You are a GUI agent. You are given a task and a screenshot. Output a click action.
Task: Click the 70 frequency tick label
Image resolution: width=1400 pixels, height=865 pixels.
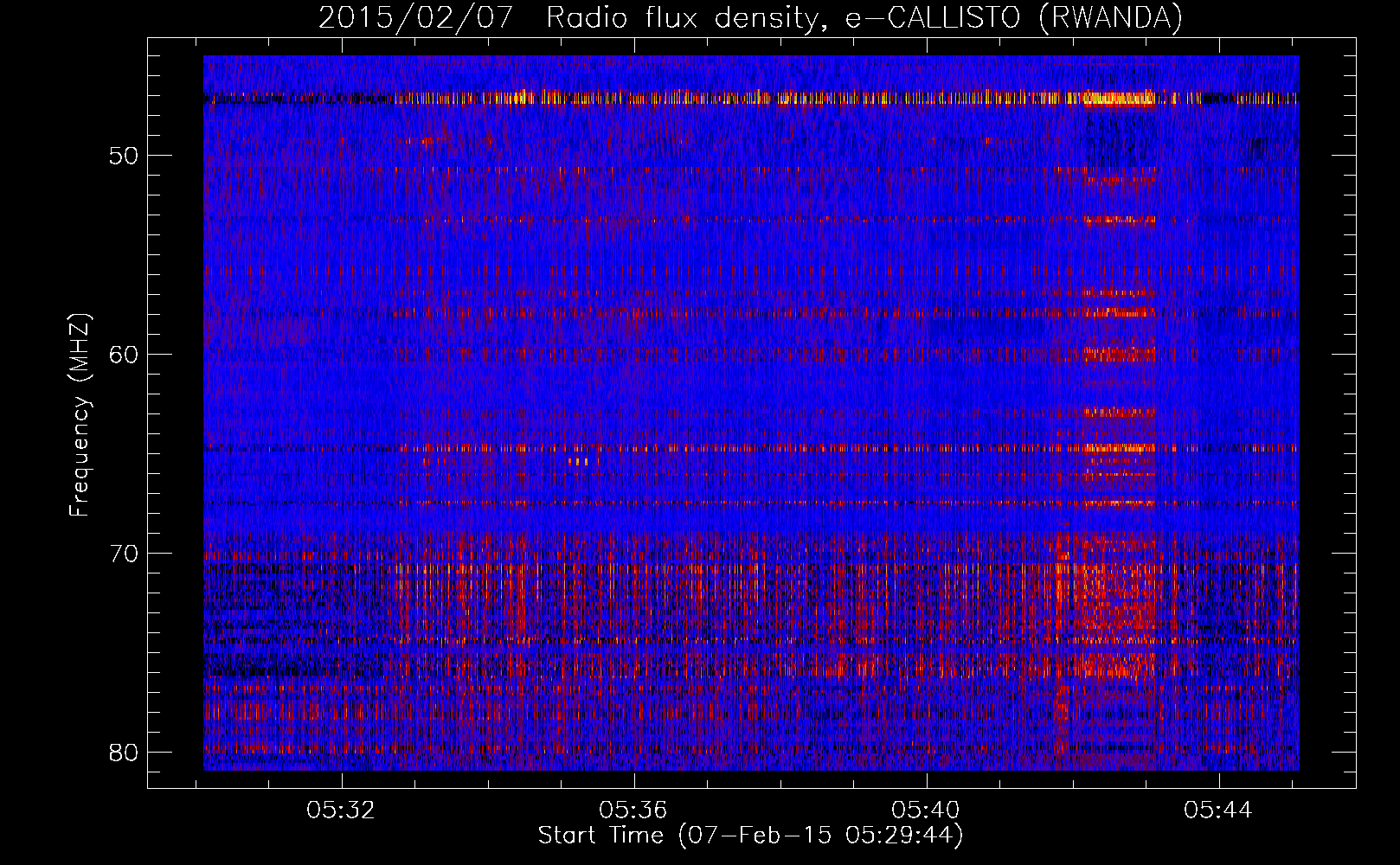click(125, 554)
